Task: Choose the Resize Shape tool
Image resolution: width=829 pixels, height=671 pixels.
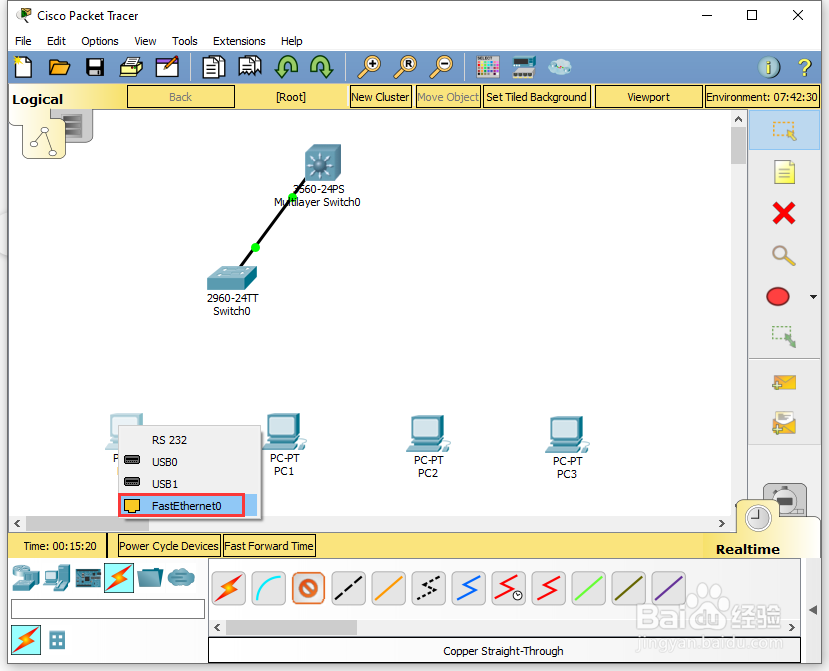Action: 784,337
